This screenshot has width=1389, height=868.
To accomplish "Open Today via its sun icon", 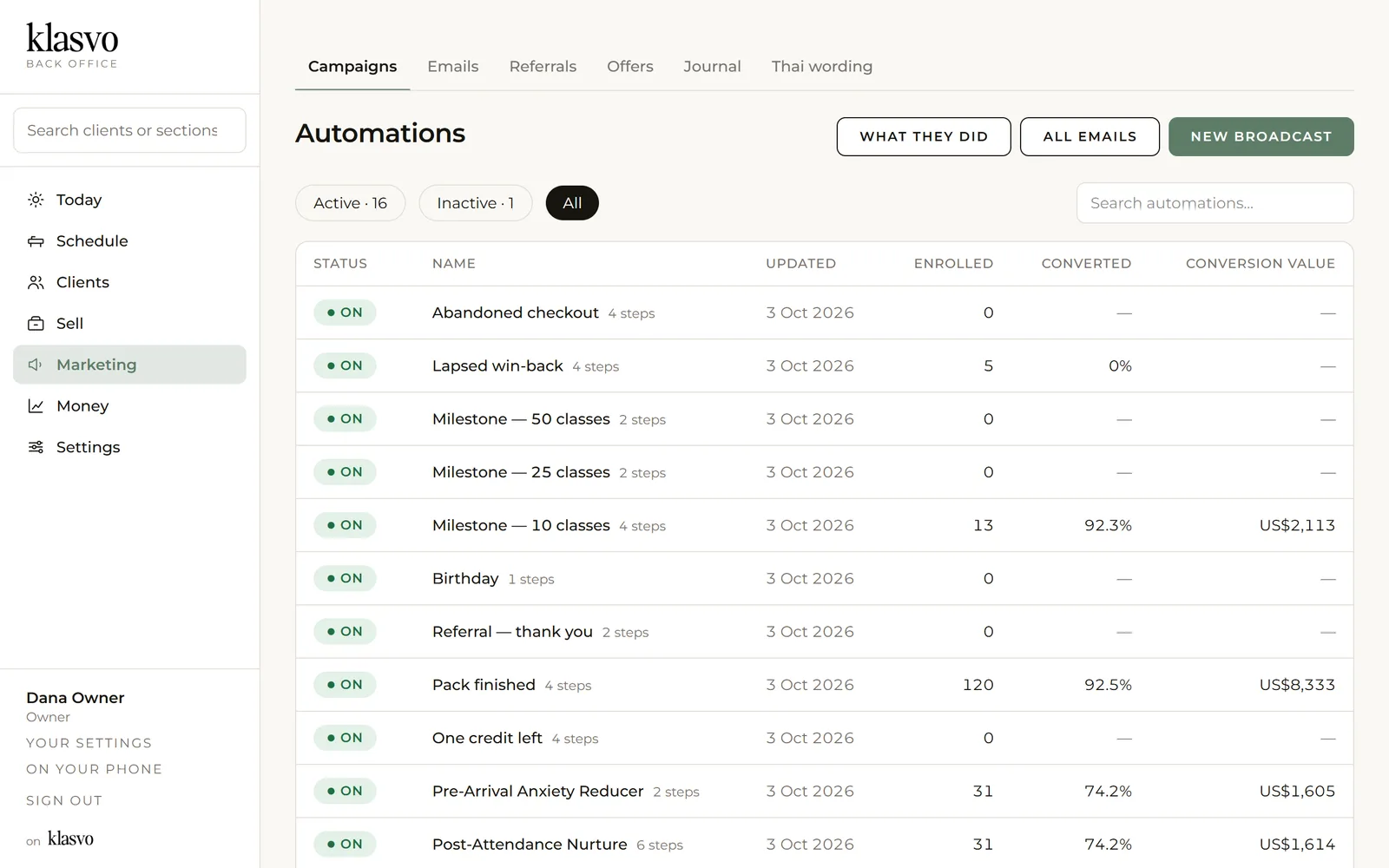I will click(36, 200).
